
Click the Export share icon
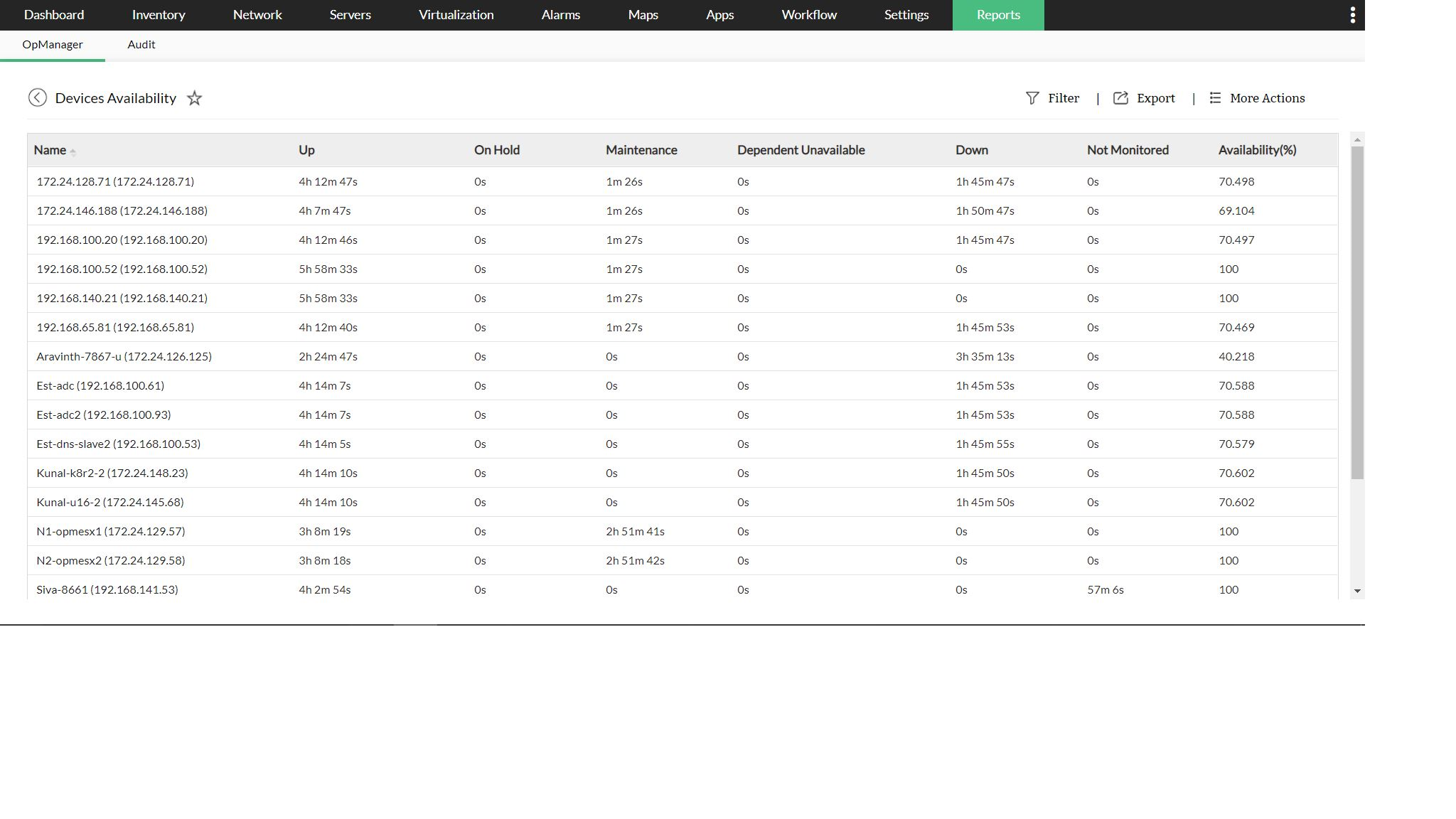[x=1120, y=98]
